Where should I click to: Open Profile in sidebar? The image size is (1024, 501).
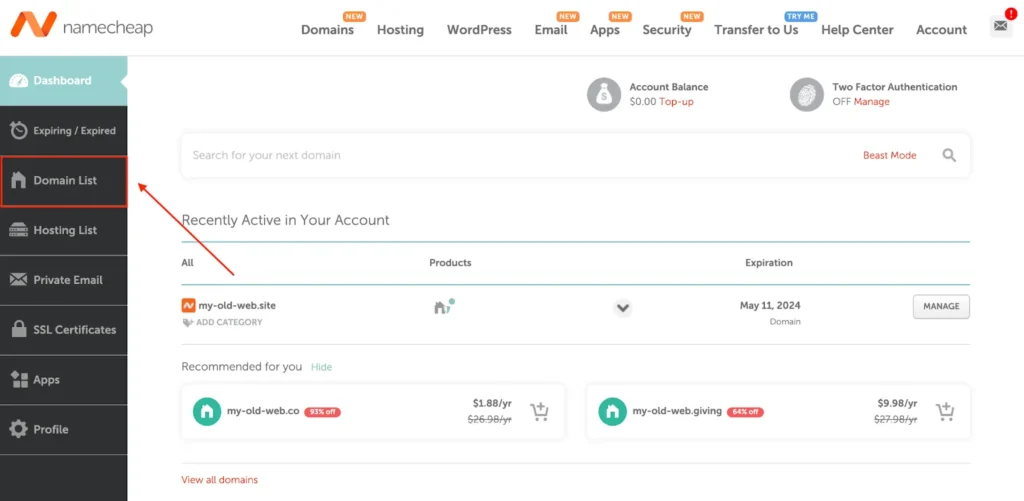(63, 430)
